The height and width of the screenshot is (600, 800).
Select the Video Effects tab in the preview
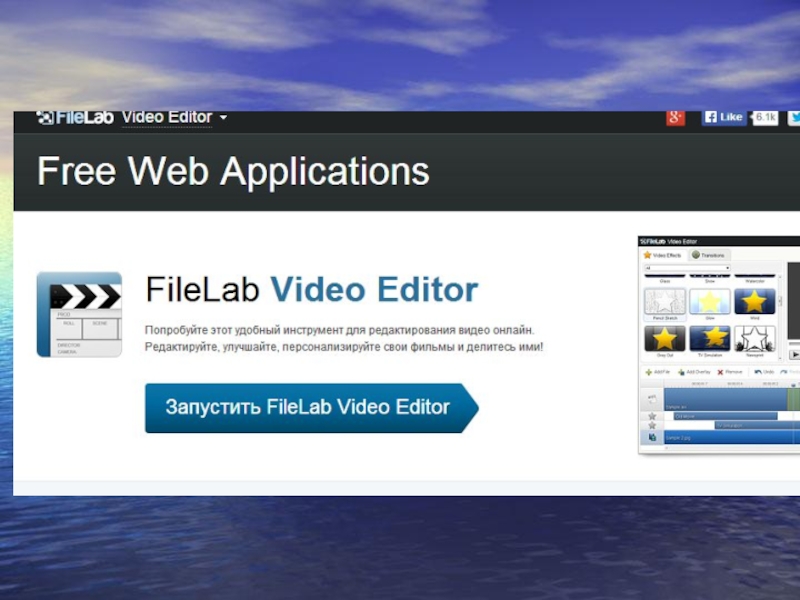[662, 255]
